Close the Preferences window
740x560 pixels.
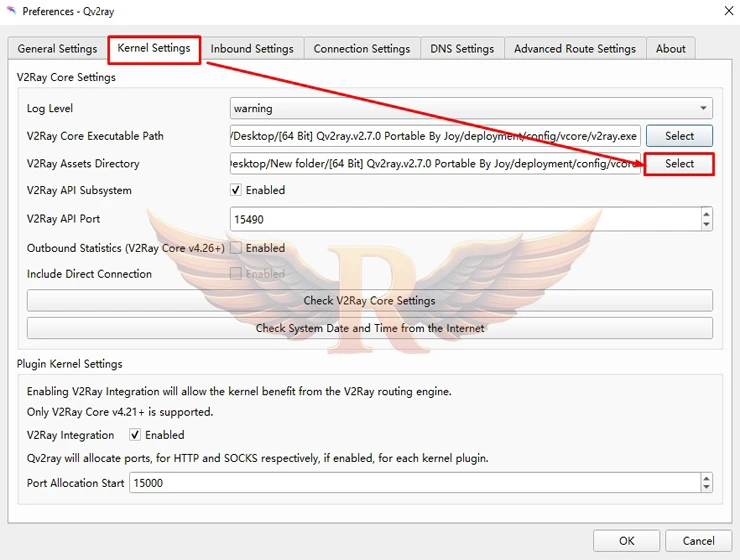tap(726, 11)
